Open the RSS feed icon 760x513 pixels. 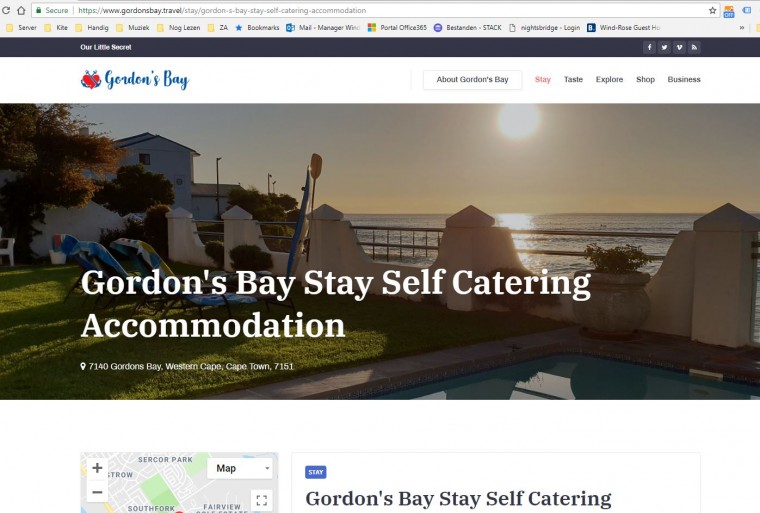[x=694, y=47]
